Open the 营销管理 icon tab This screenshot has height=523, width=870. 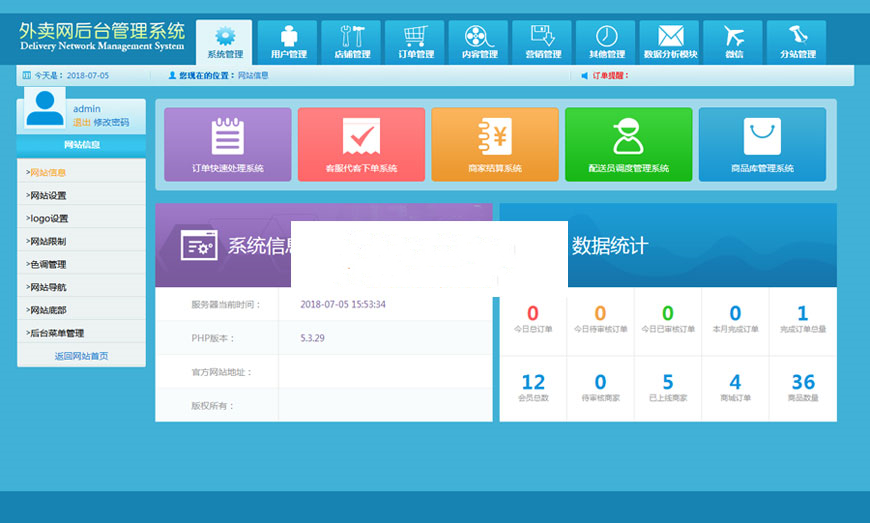tap(543, 41)
